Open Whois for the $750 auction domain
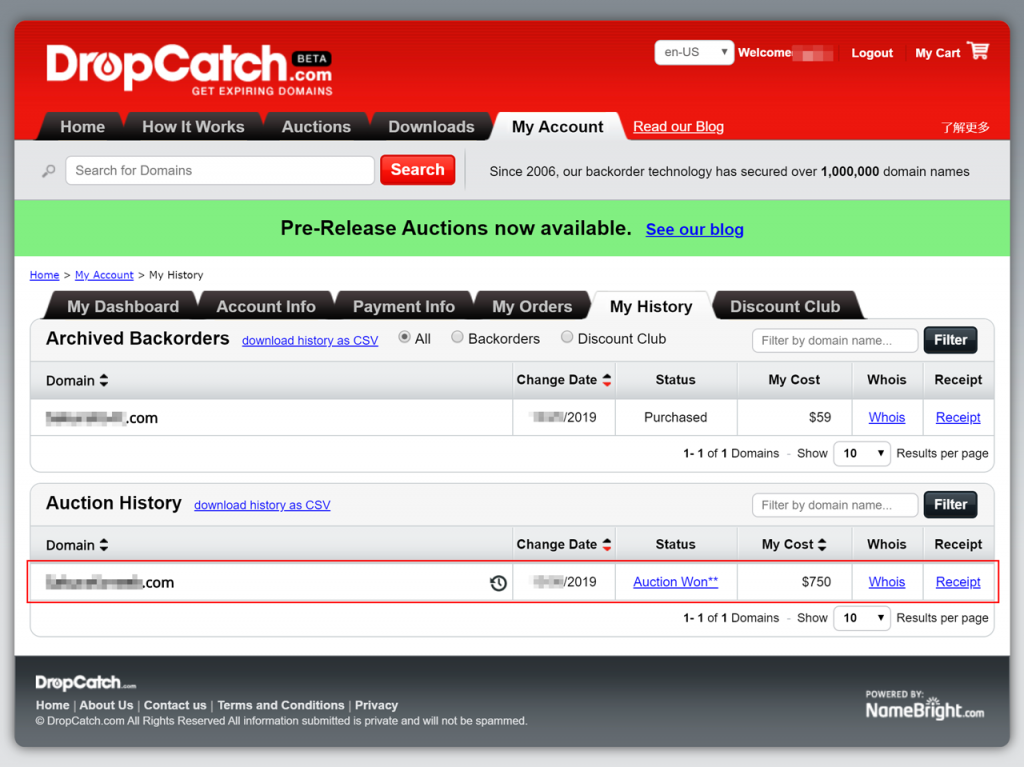The image size is (1024, 767). point(886,581)
